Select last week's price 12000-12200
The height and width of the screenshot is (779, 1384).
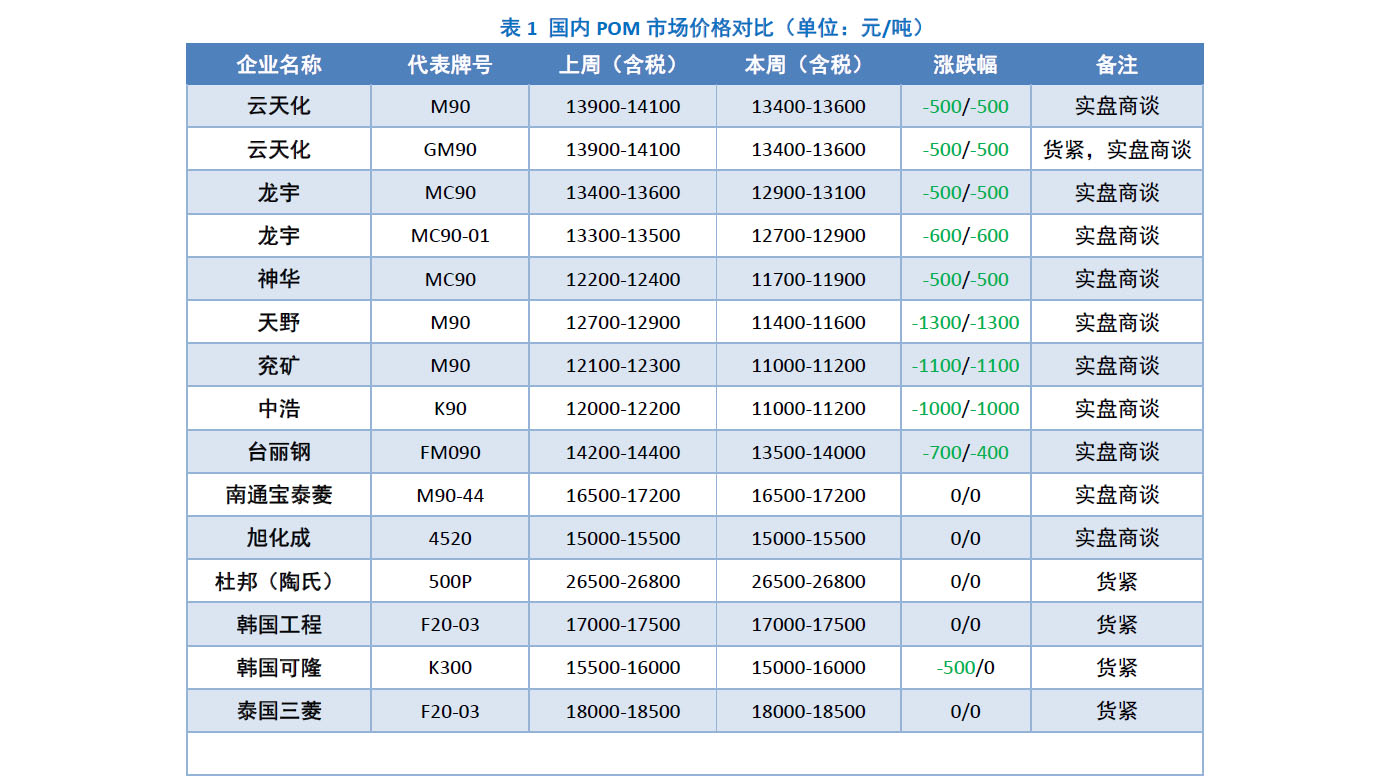pos(623,409)
